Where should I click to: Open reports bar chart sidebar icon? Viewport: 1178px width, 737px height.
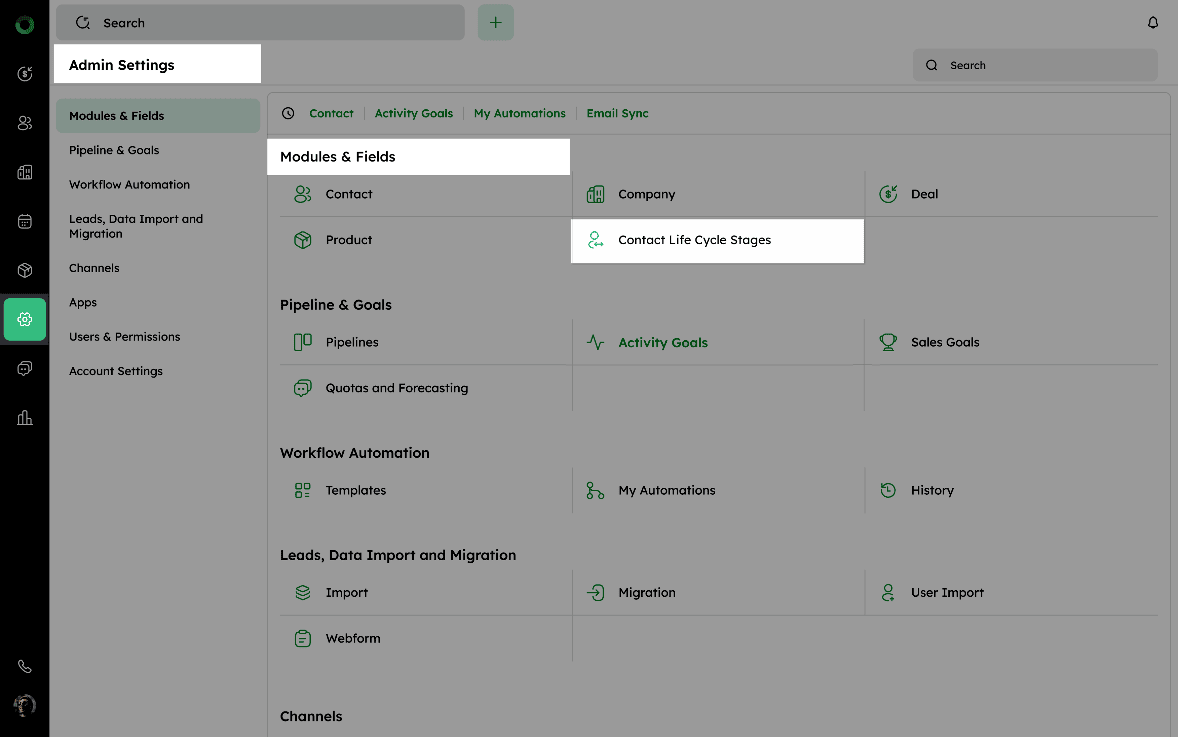tap(25, 417)
